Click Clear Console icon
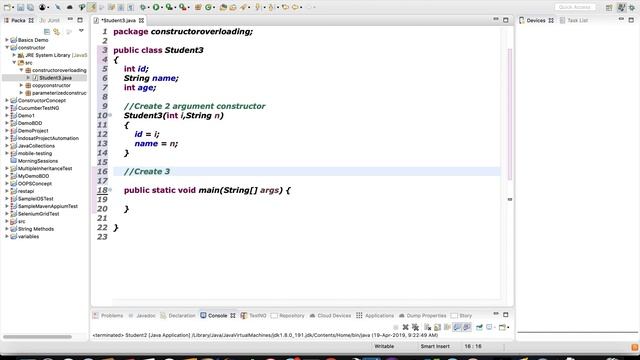This screenshot has width=640, height=360. 427,327
